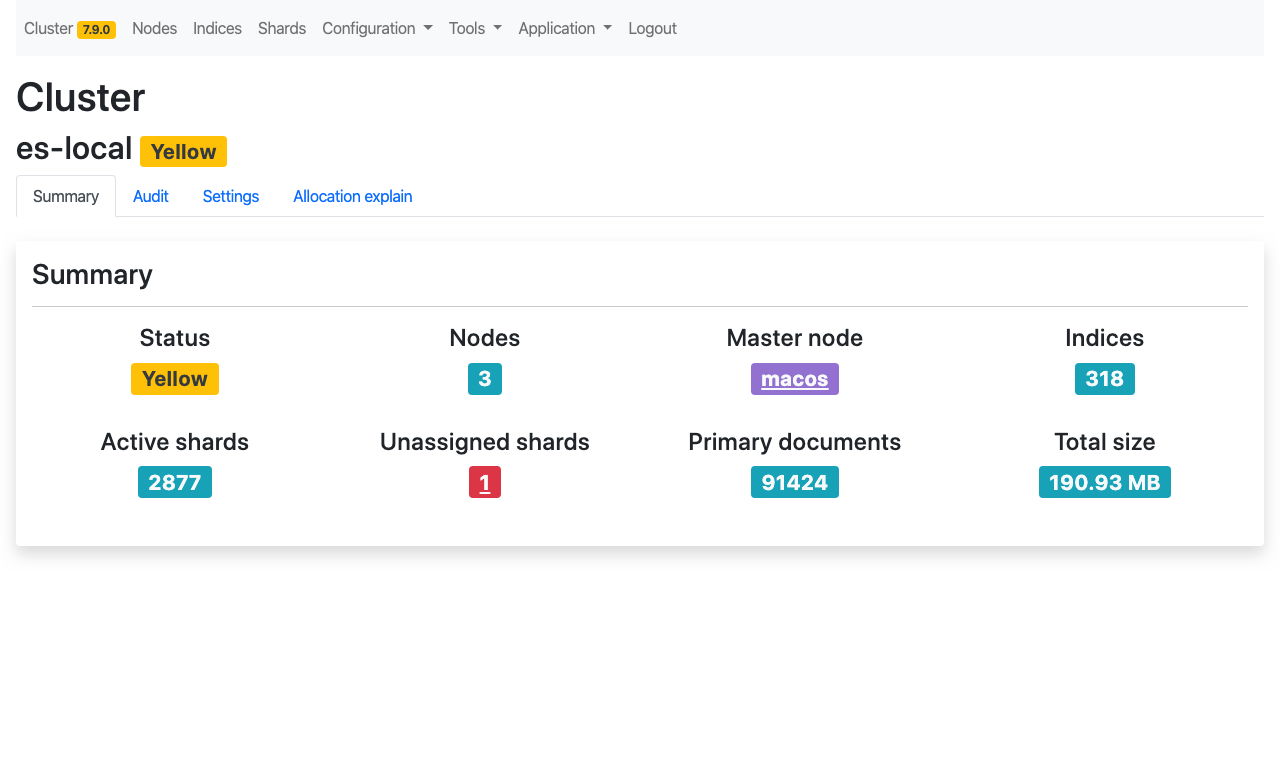Select the Allocation explain tab
This screenshot has height=768, width=1280.
(x=352, y=196)
